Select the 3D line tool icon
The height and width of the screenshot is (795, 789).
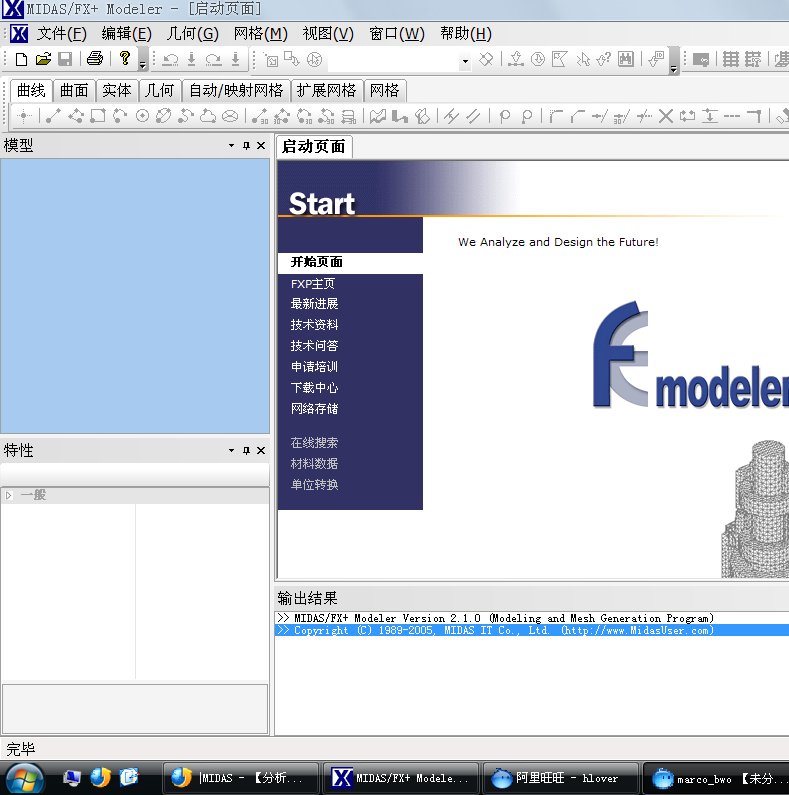[260, 116]
